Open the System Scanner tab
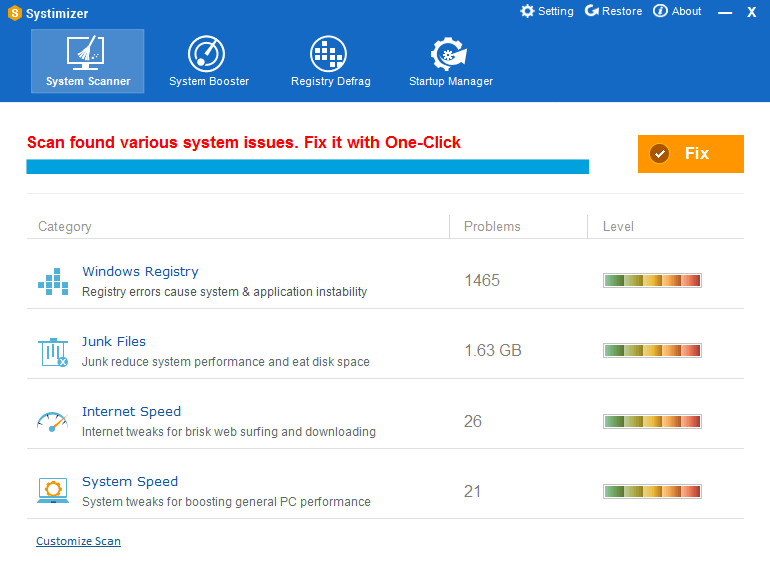Screen dimensions: 770x568 [87, 61]
